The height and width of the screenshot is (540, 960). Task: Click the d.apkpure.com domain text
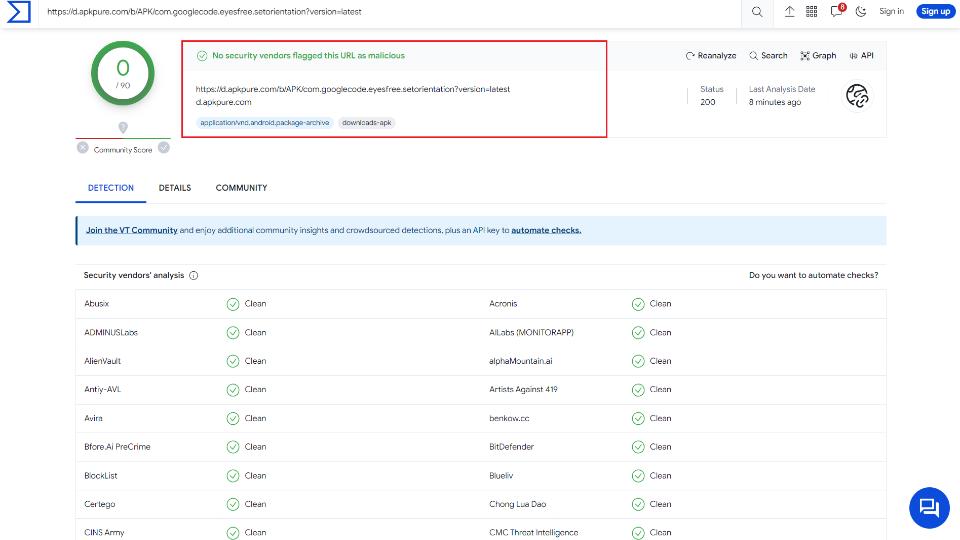[x=223, y=102]
